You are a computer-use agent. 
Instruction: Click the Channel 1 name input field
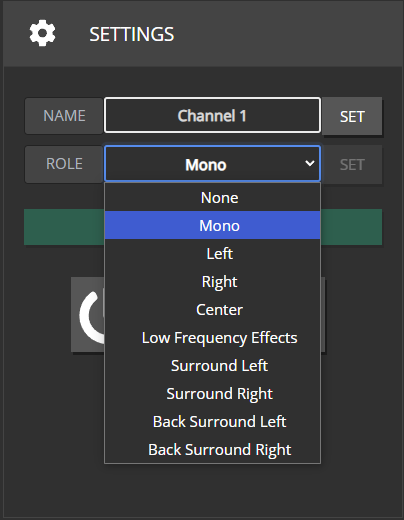coord(212,115)
